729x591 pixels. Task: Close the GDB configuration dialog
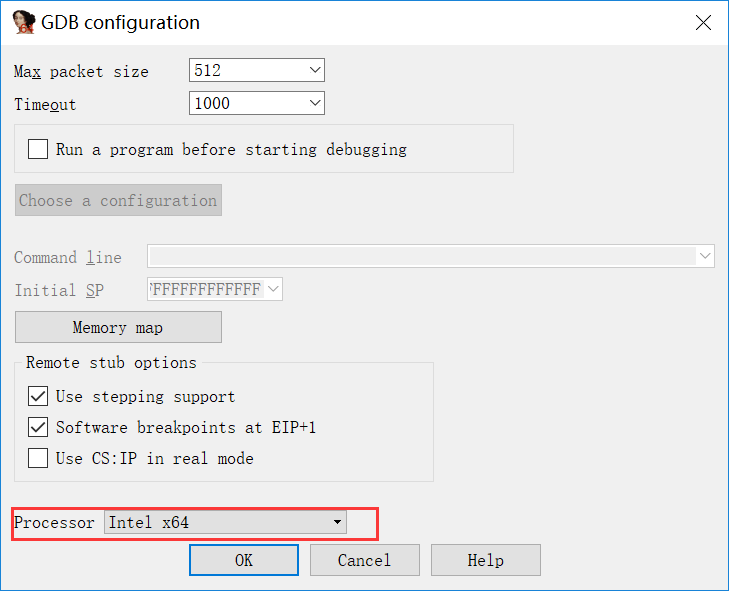click(702, 22)
